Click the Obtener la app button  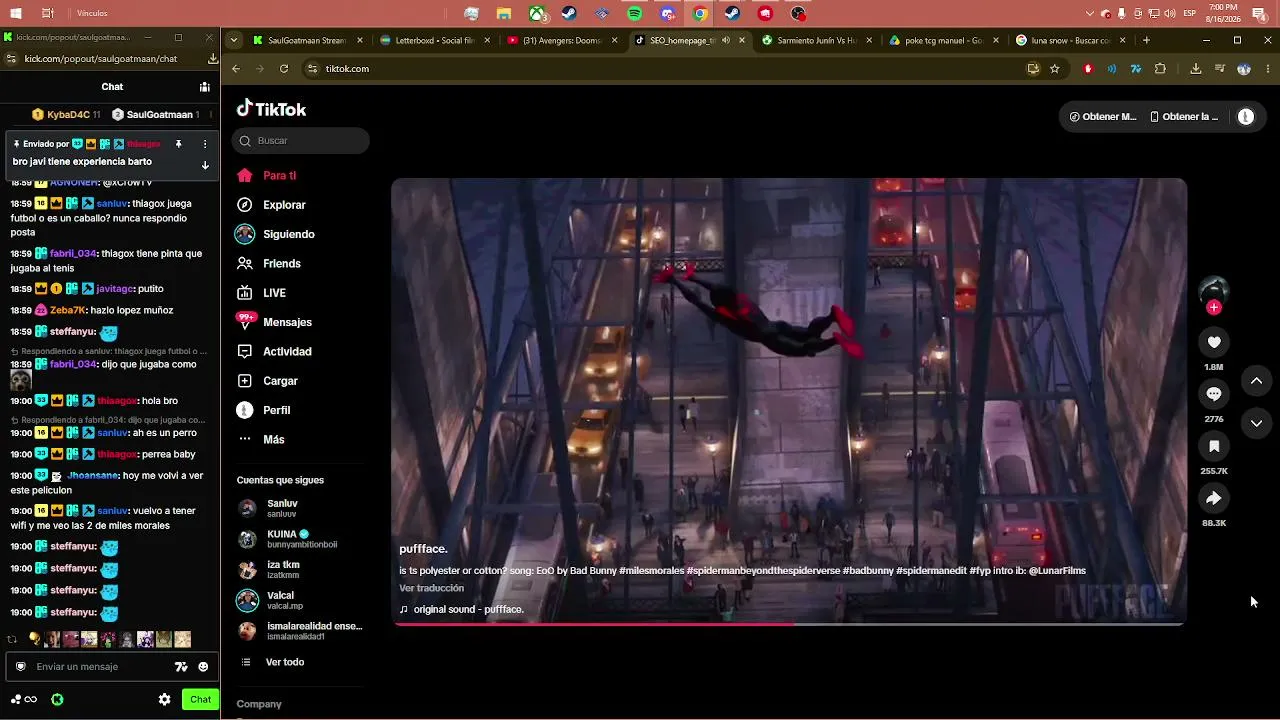(x=1186, y=117)
